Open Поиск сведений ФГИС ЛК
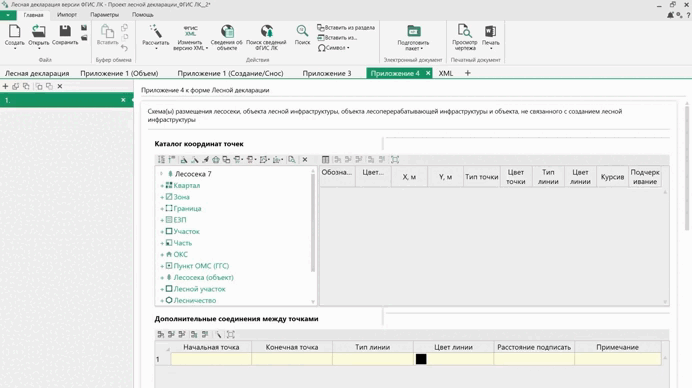 (266, 37)
